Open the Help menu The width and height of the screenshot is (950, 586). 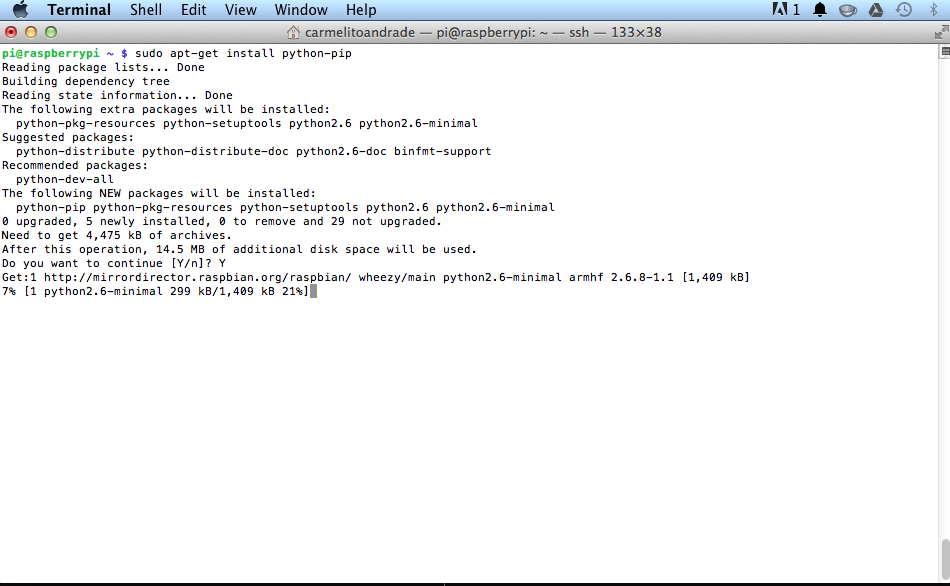pos(361,10)
